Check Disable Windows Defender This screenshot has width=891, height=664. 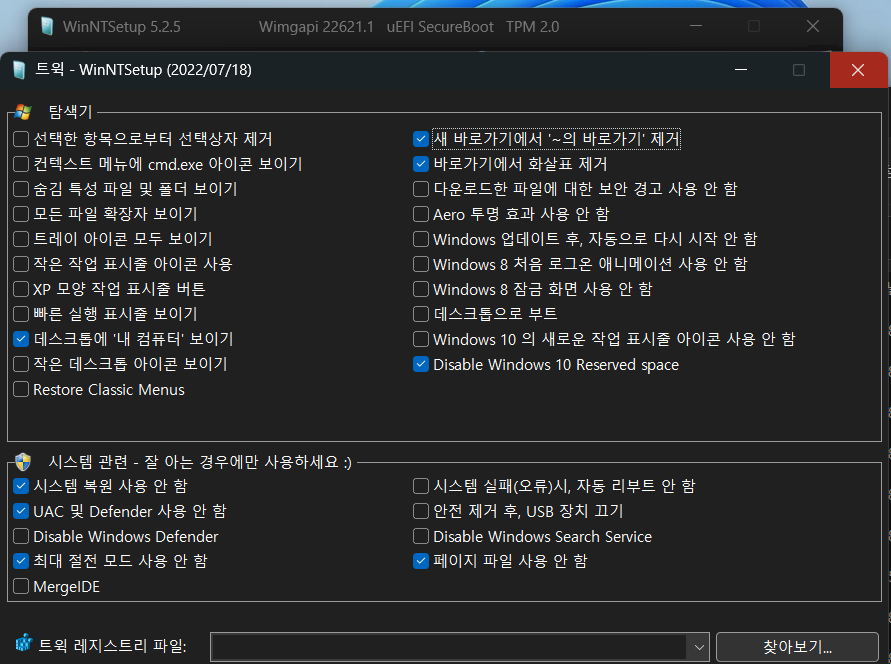tap(21, 536)
